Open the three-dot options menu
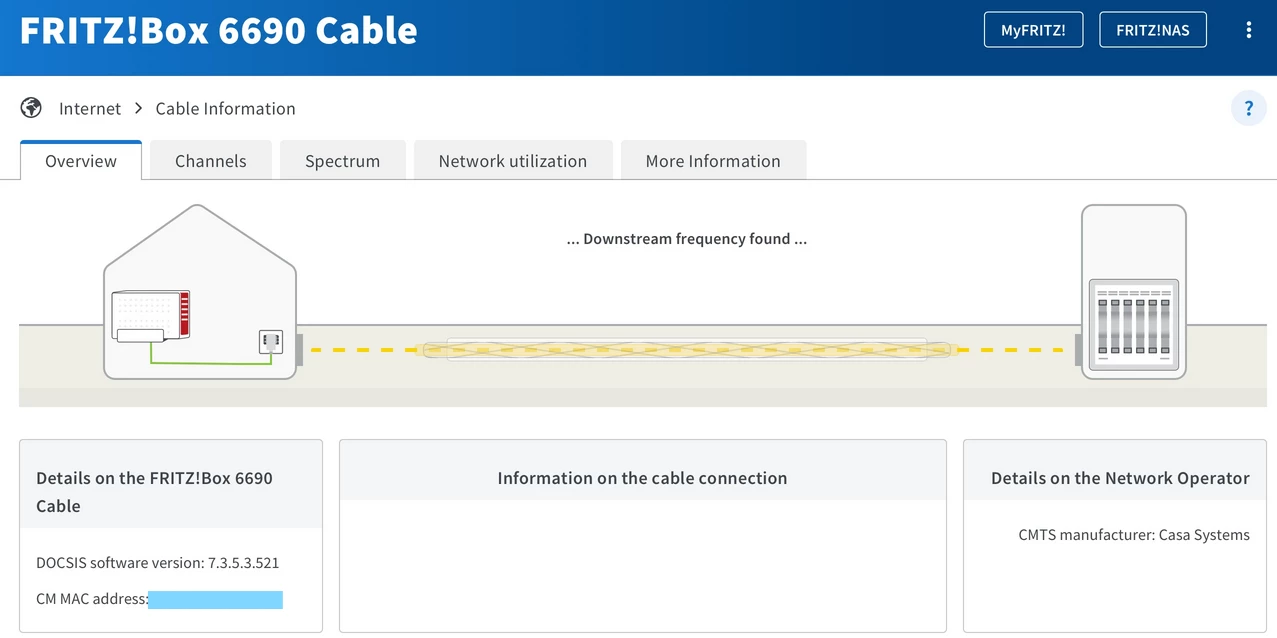Viewport: 1277px width, 638px height. point(1248,30)
